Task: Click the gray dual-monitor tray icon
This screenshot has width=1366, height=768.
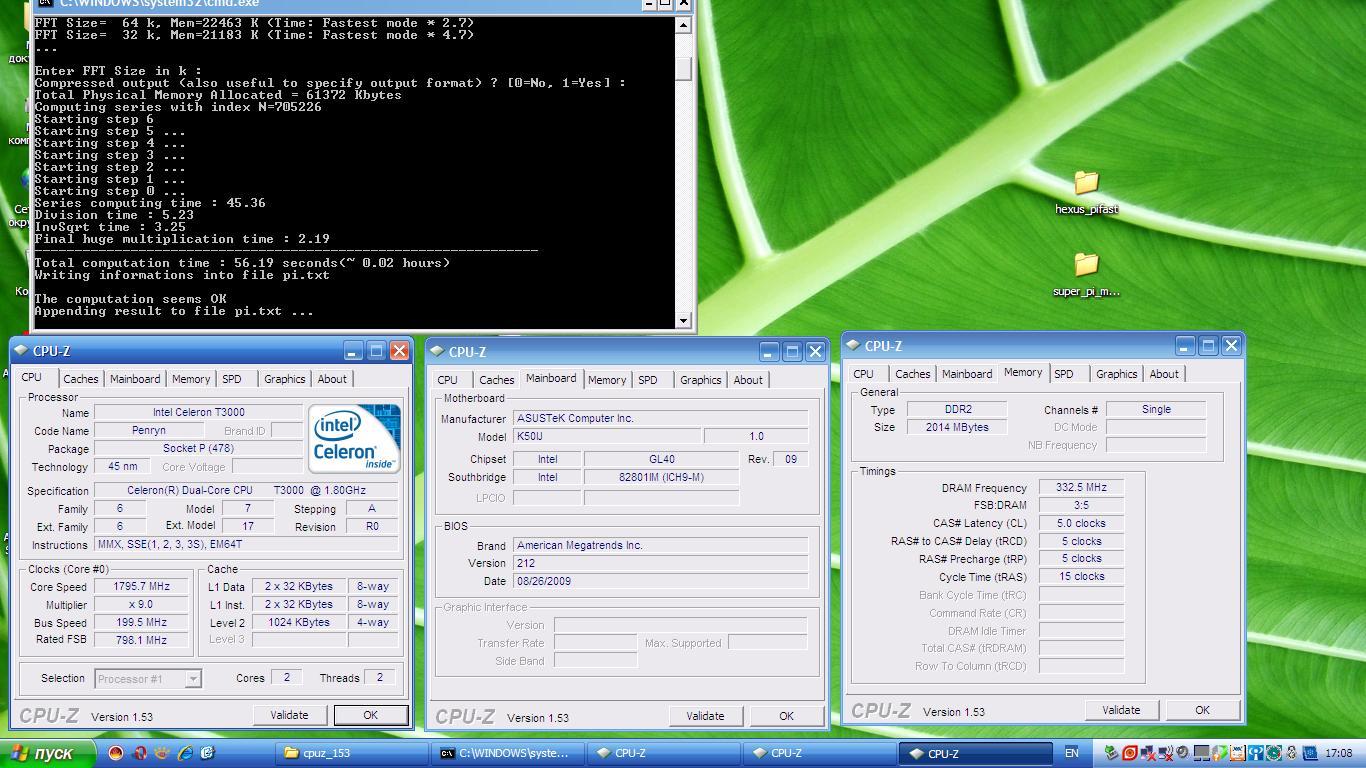Action: (x=1202, y=753)
